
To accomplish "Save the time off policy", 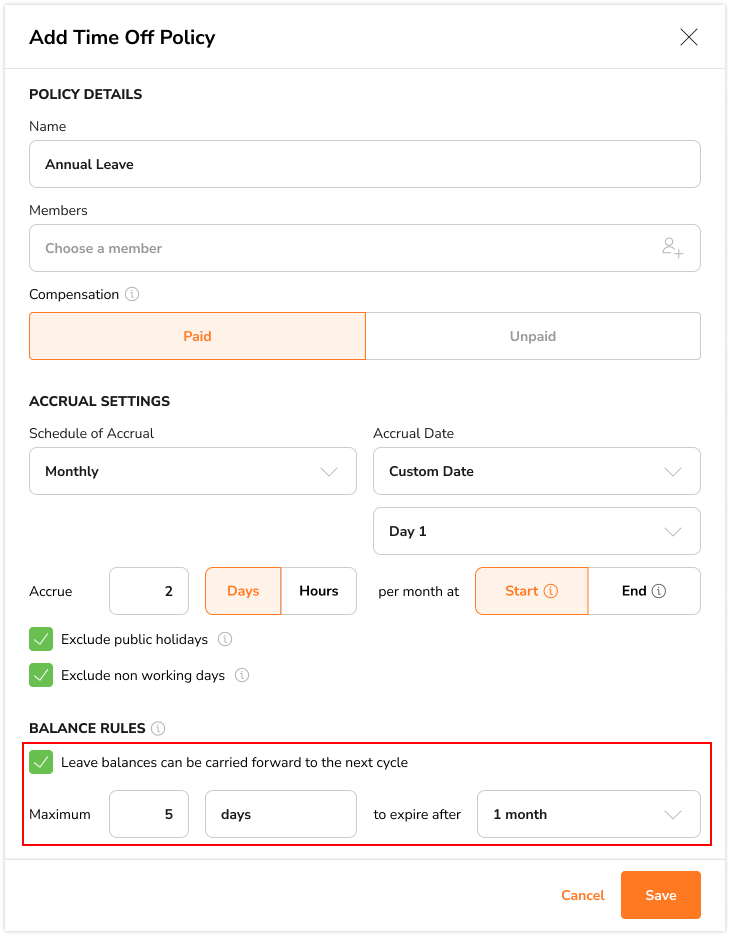I will tap(661, 895).
